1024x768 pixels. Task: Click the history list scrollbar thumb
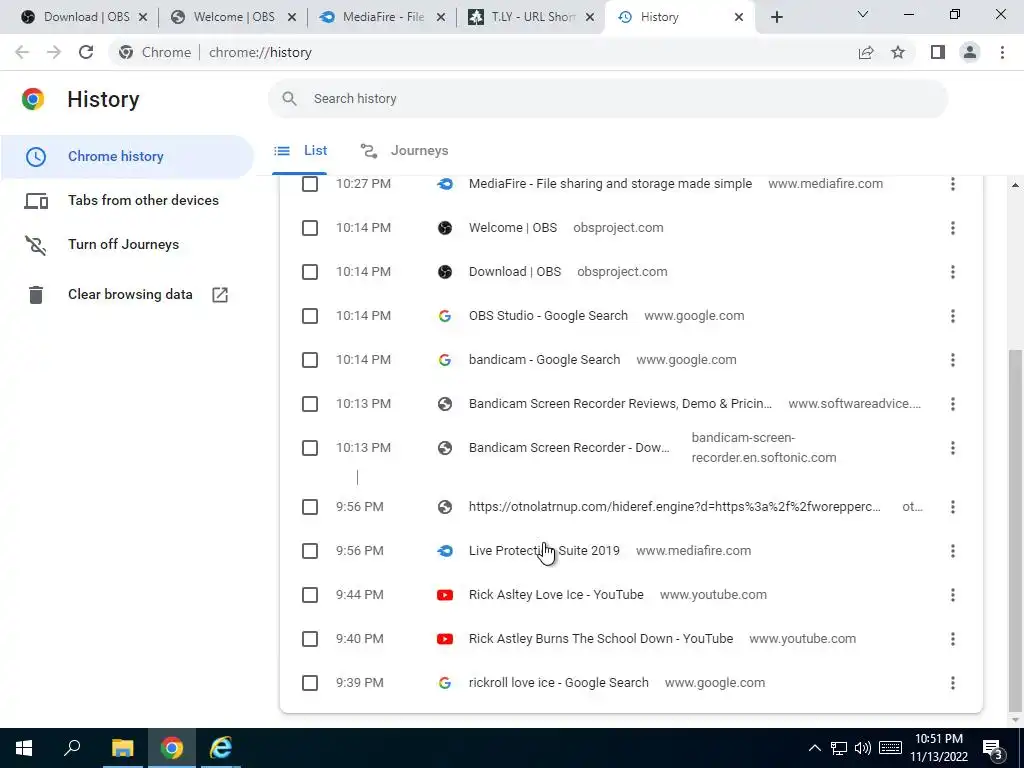click(x=1015, y=530)
